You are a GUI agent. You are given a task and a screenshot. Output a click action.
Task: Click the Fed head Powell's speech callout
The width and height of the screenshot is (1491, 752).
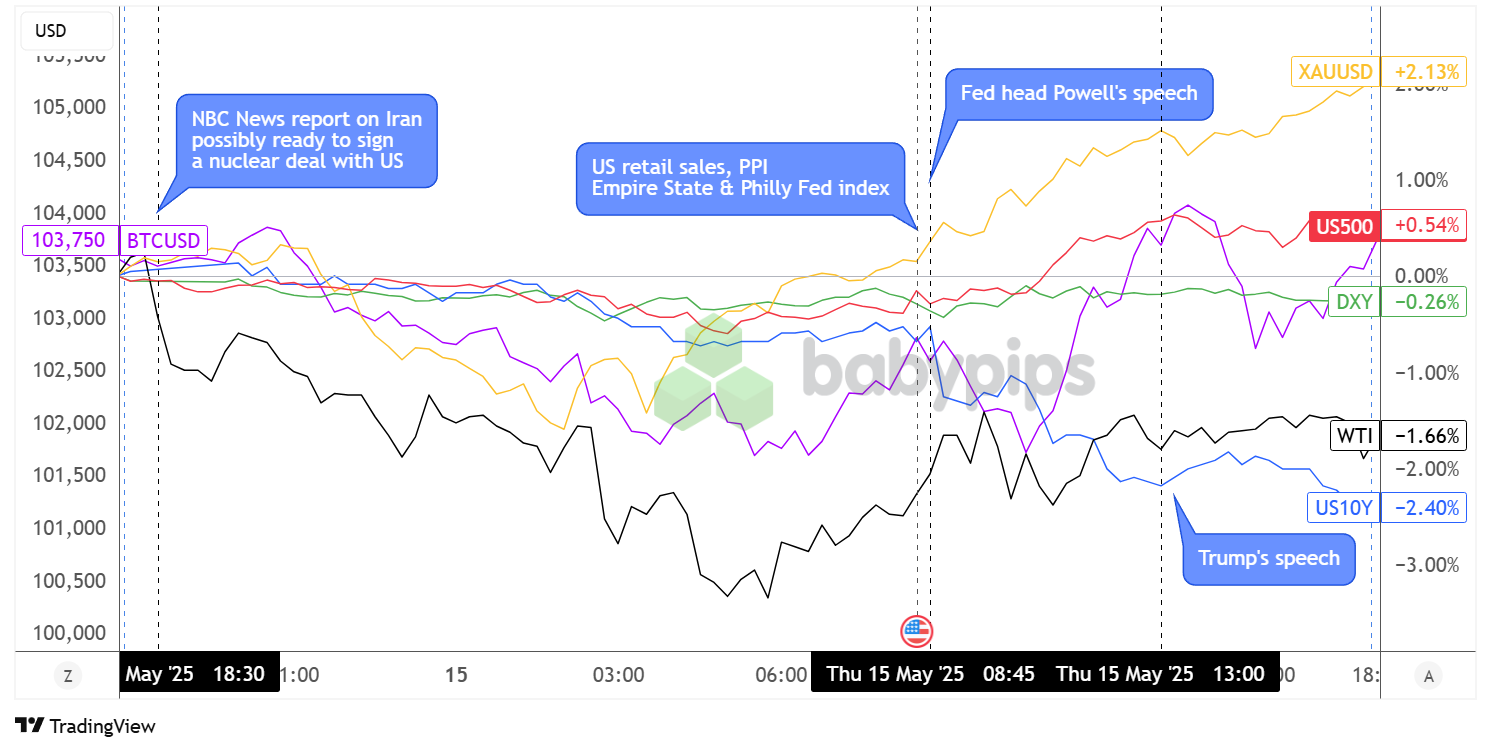(x=1078, y=93)
